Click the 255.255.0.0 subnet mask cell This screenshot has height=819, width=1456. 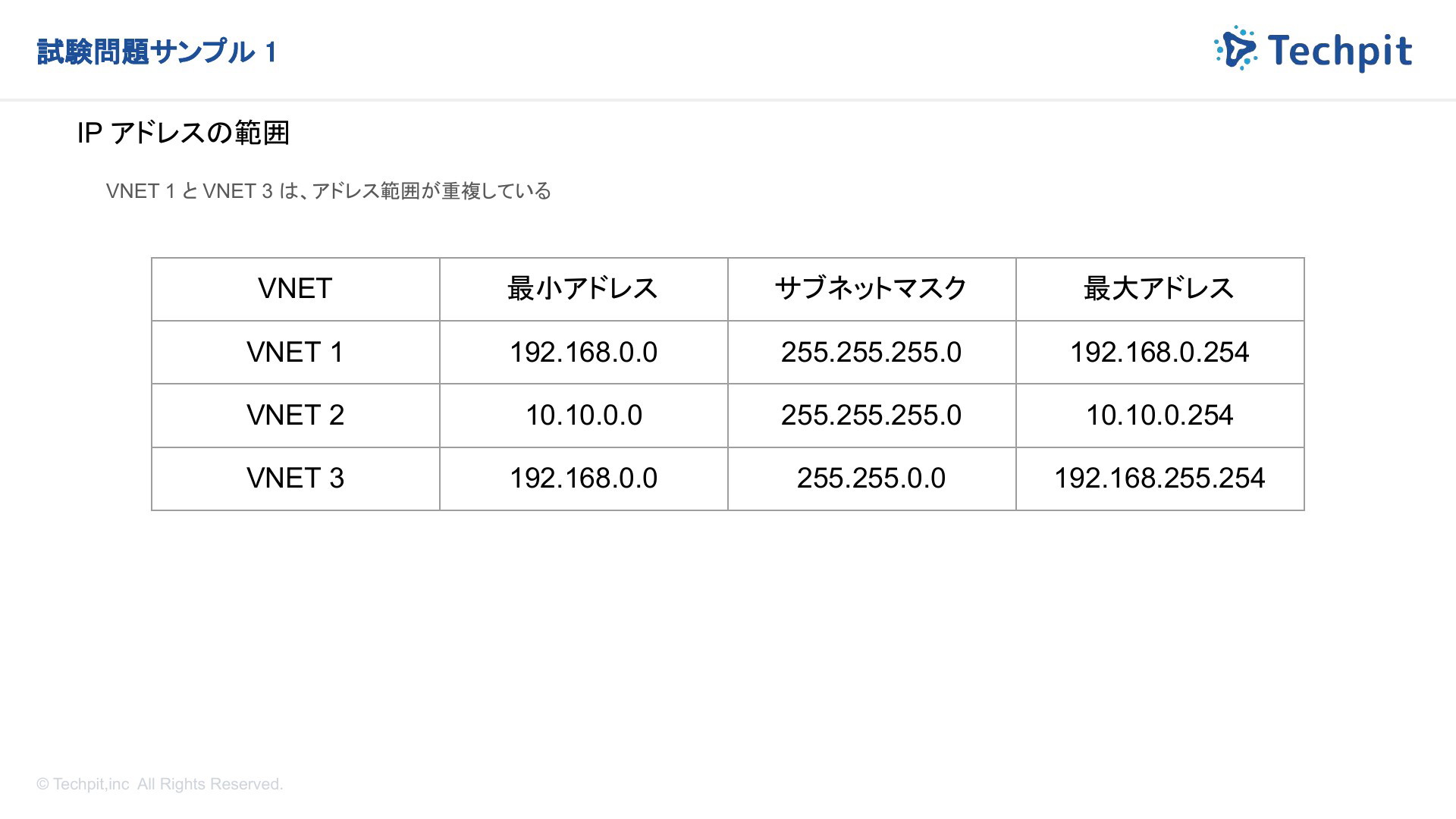coord(871,478)
